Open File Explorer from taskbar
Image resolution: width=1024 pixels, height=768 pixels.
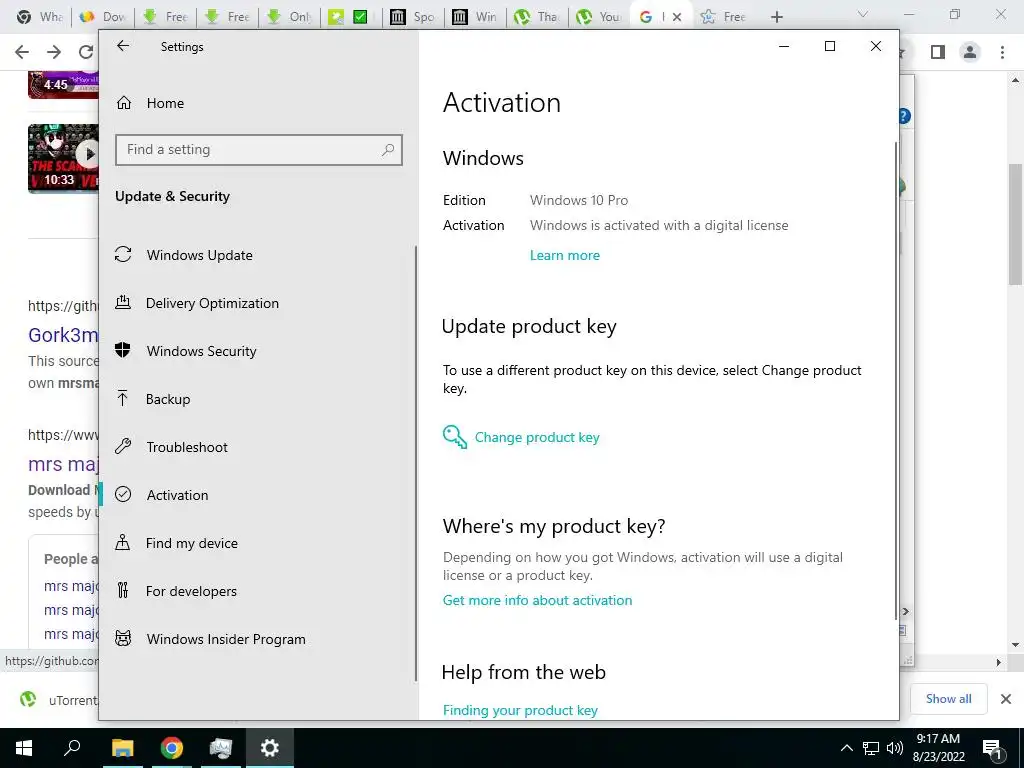coord(122,748)
